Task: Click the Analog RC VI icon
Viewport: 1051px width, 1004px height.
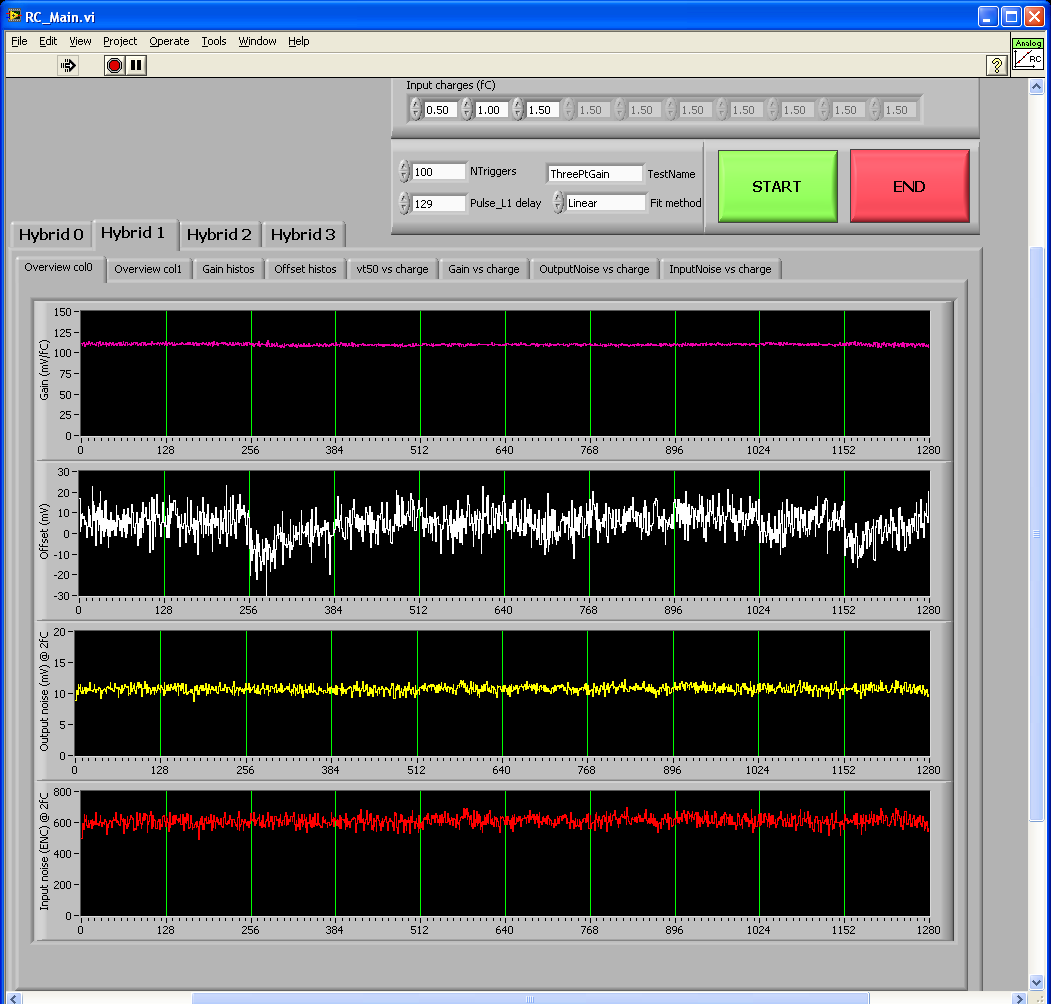Action: pyautogui.click(x=1028, y=54)
